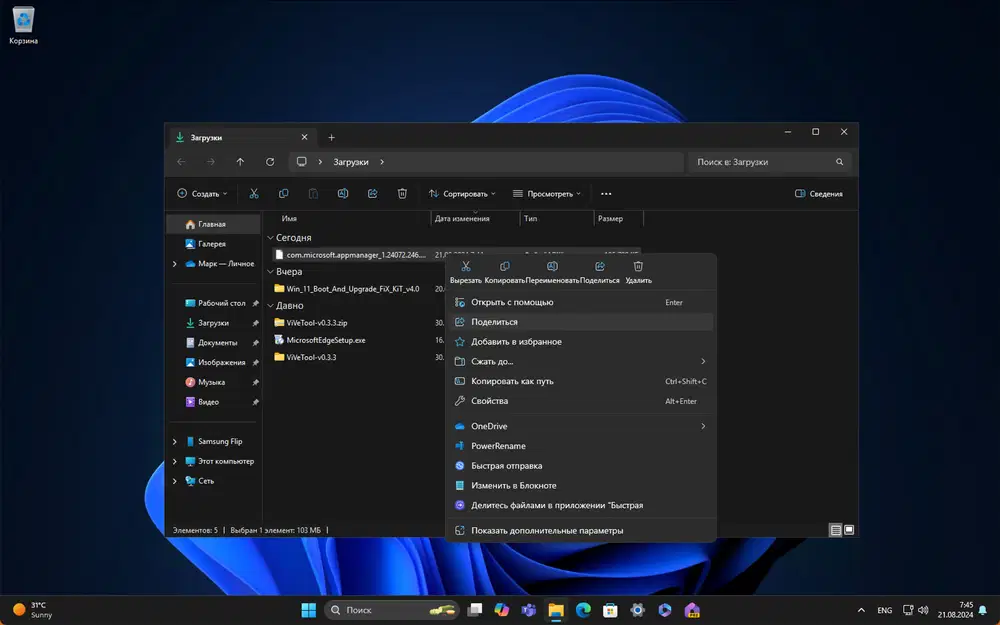Click the Share icon in Explorer command bar

pos(372,194)
